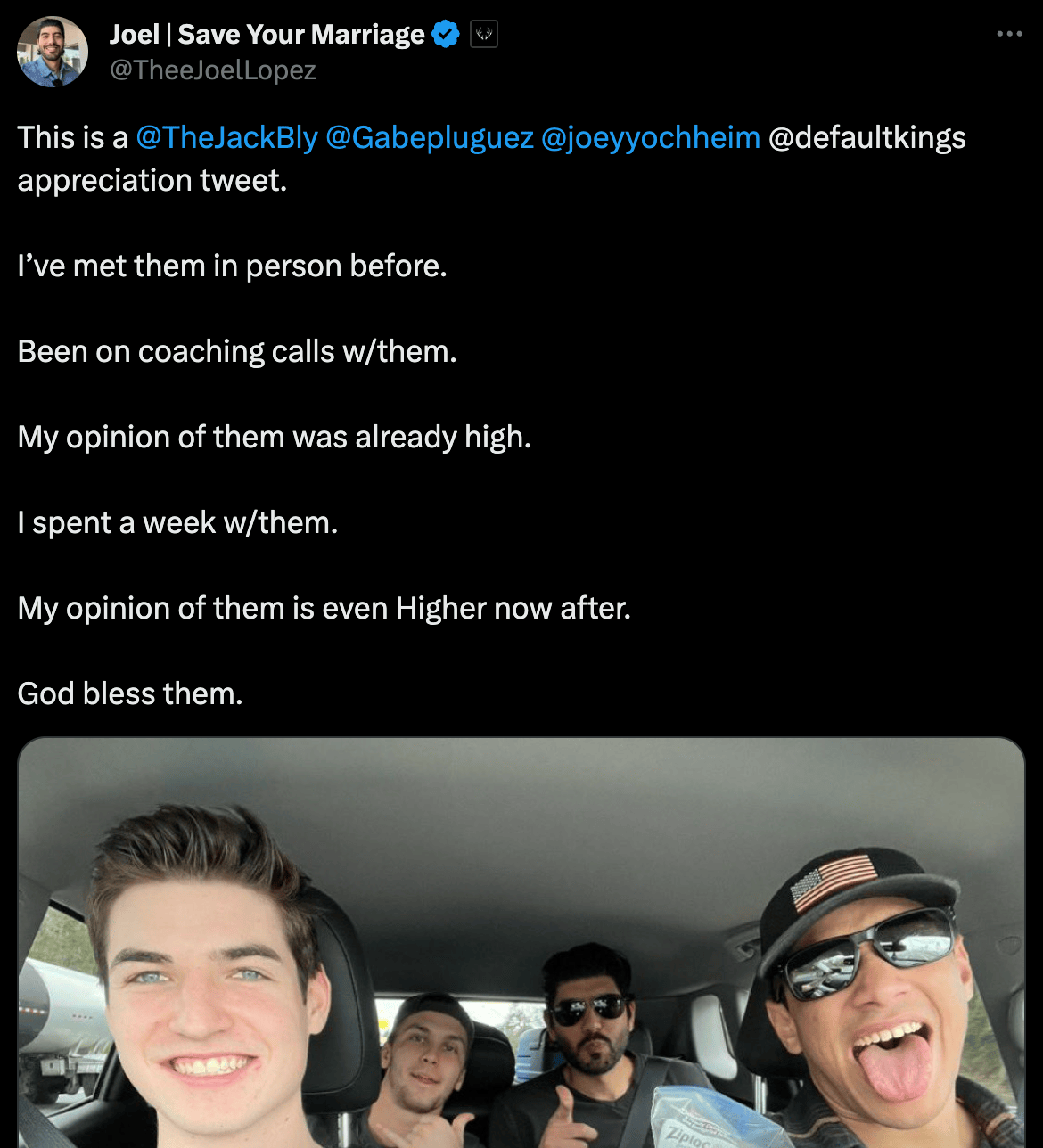Click the American flag patch on the cap
The width and height of the screenshot is (1043, 1148).
tap(835, 881)
